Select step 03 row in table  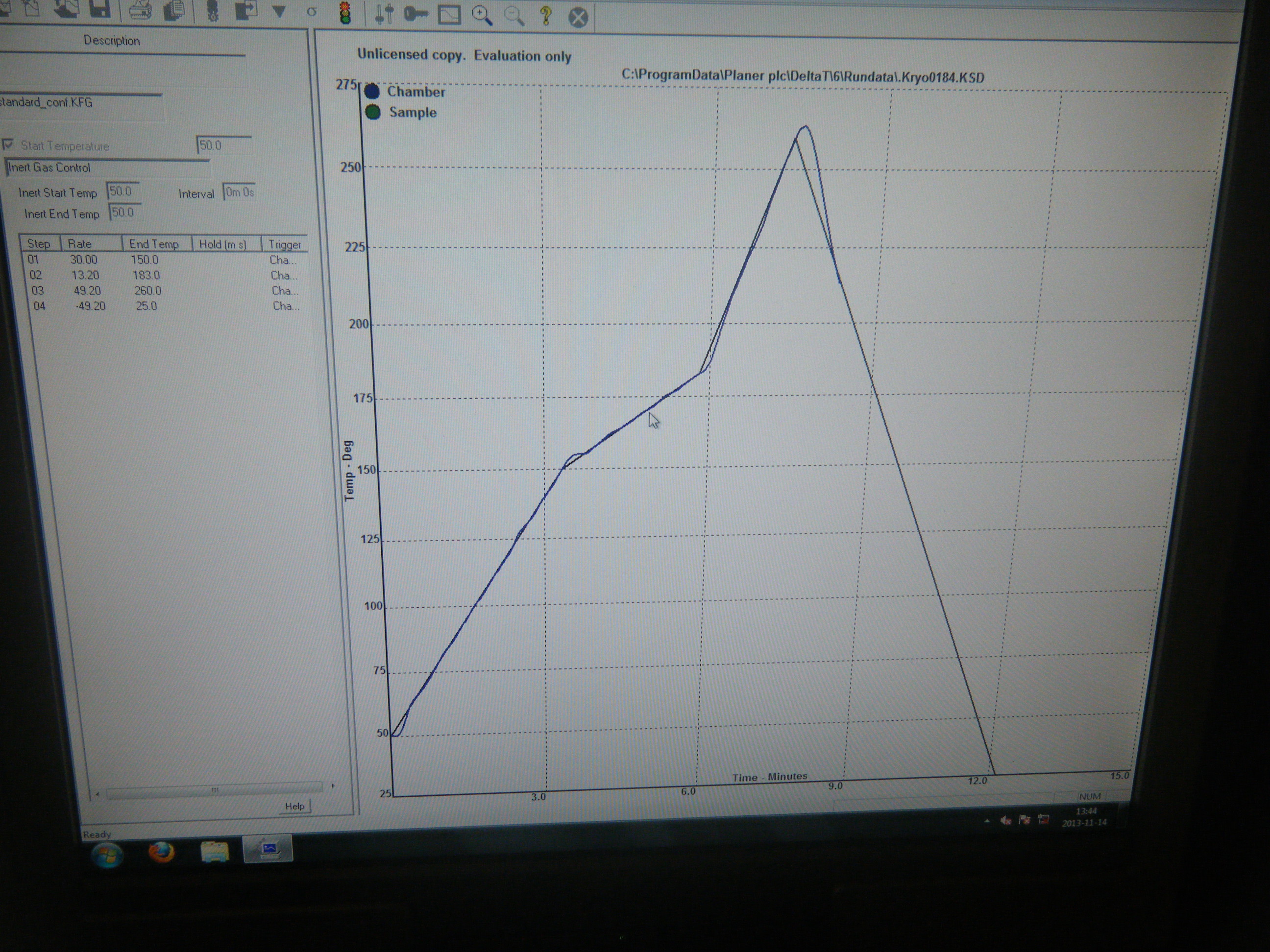(x=165, y=291)
